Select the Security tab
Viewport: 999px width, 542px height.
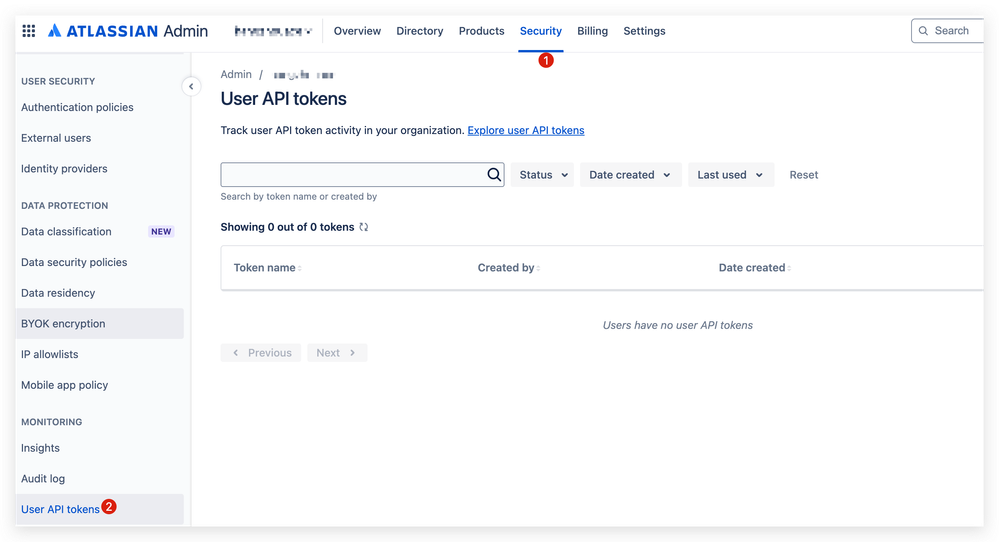[x=541, y=31]
